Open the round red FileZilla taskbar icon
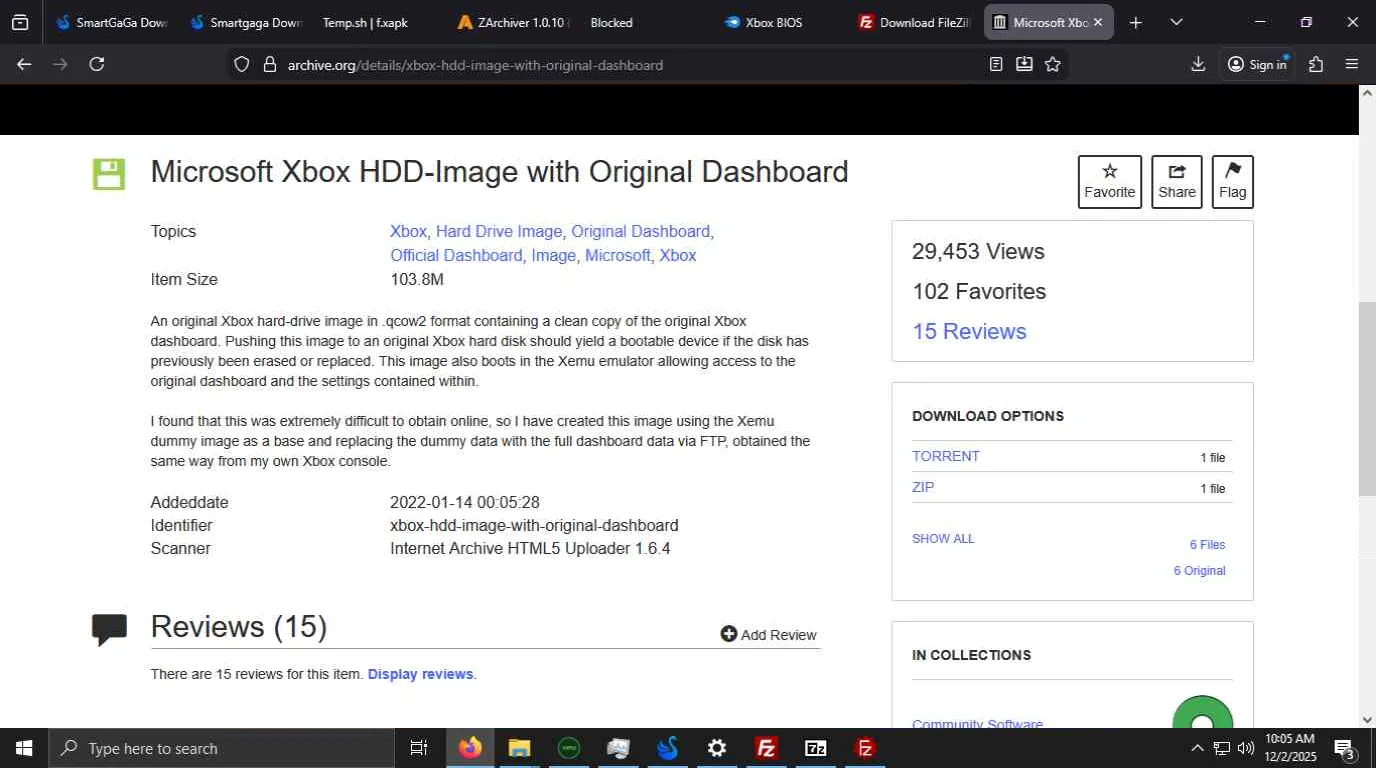 tap(866, 748)
